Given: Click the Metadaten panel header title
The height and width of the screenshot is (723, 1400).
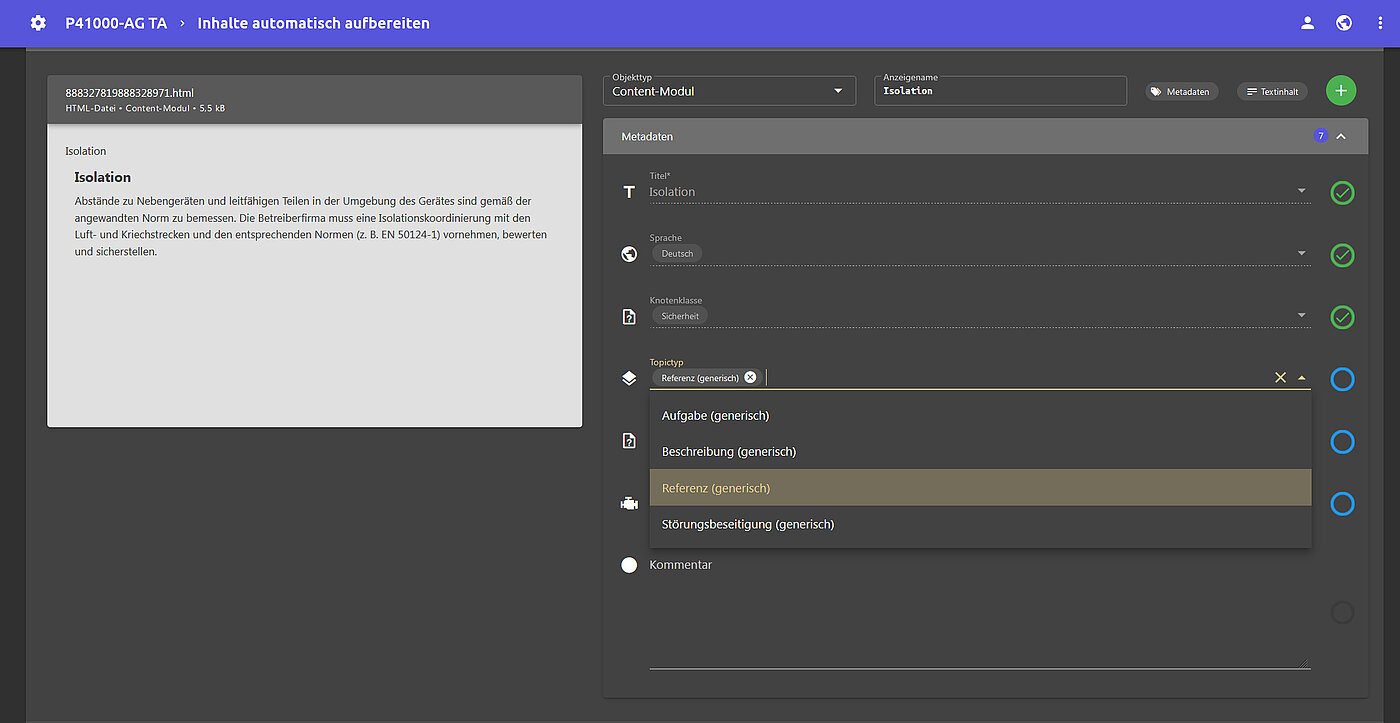Looking at the screenshot, I should click(647, 136).
